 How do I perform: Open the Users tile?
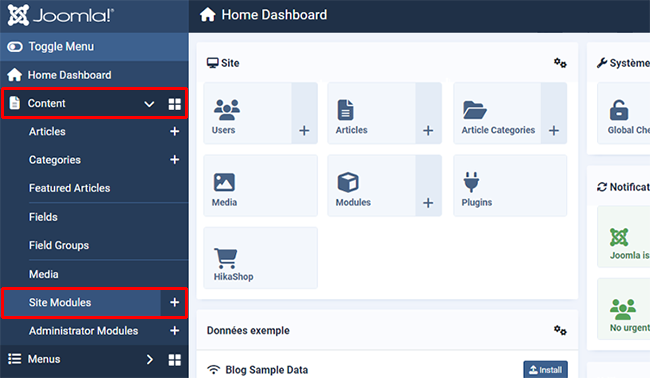tap(247, 113)
